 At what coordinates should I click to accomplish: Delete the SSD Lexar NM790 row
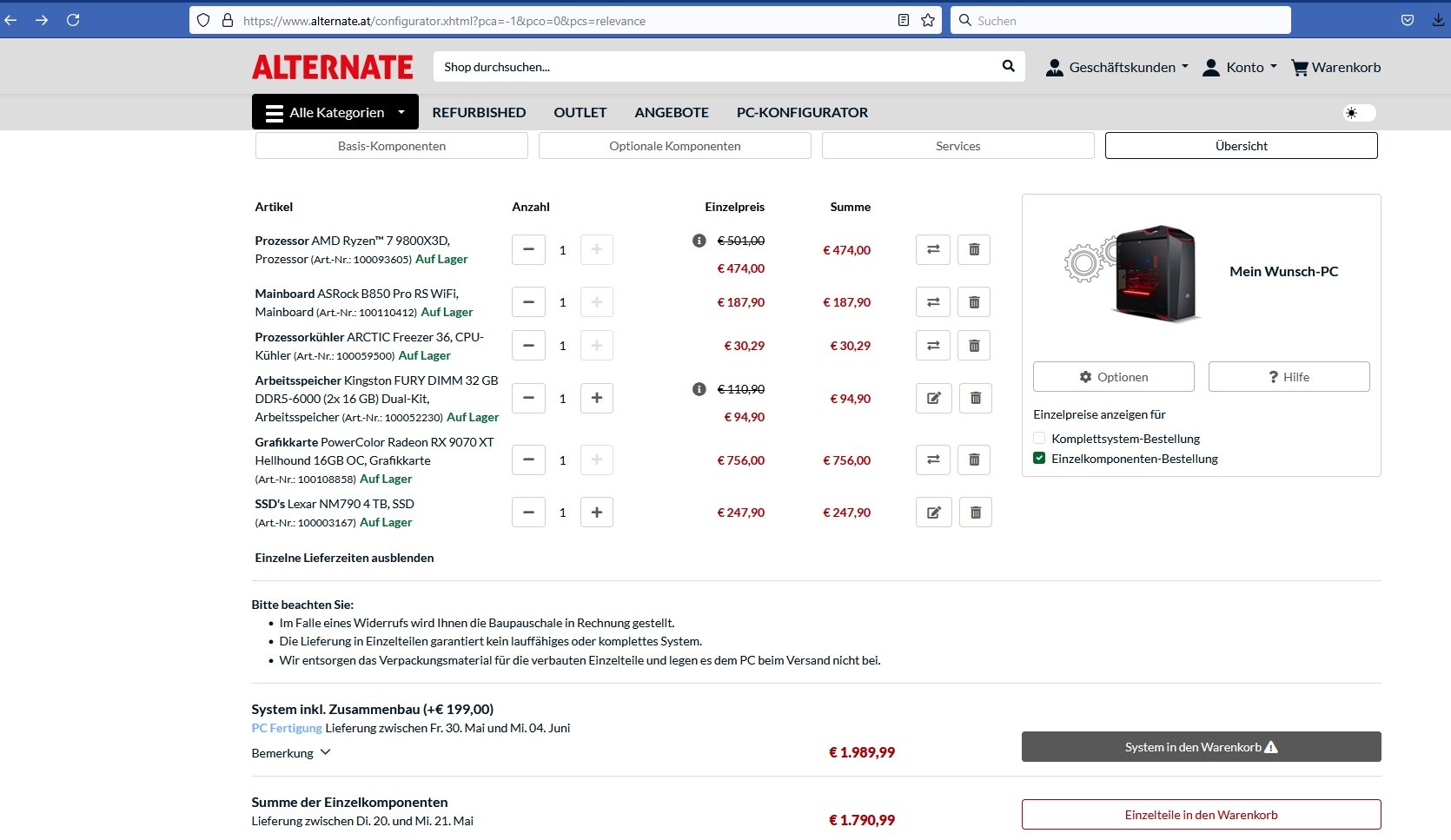pyautogui.click(x=976, y=513)
